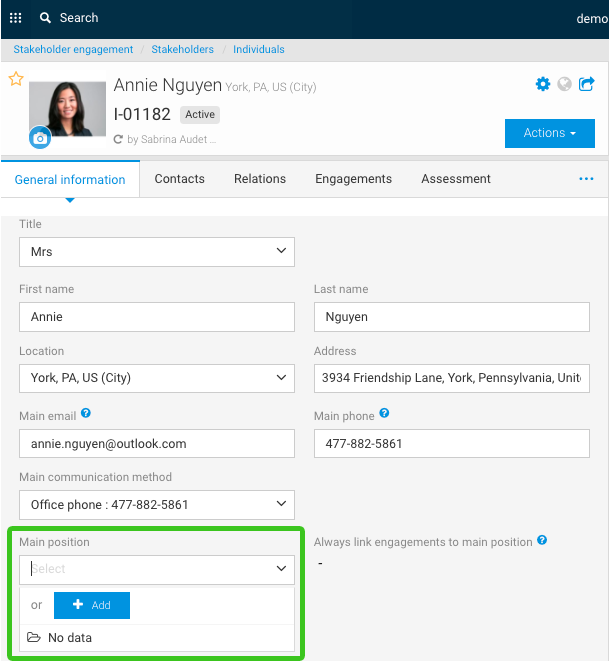This screenshot has width=610, height=661.
Task: Expand the Title dropdown showing Mrs
Action: click(157, 252)
